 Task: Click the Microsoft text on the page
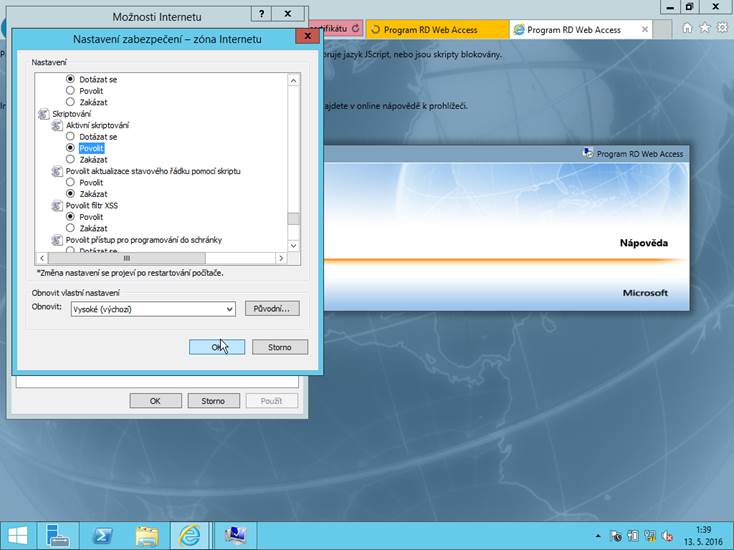click(645, 293)
